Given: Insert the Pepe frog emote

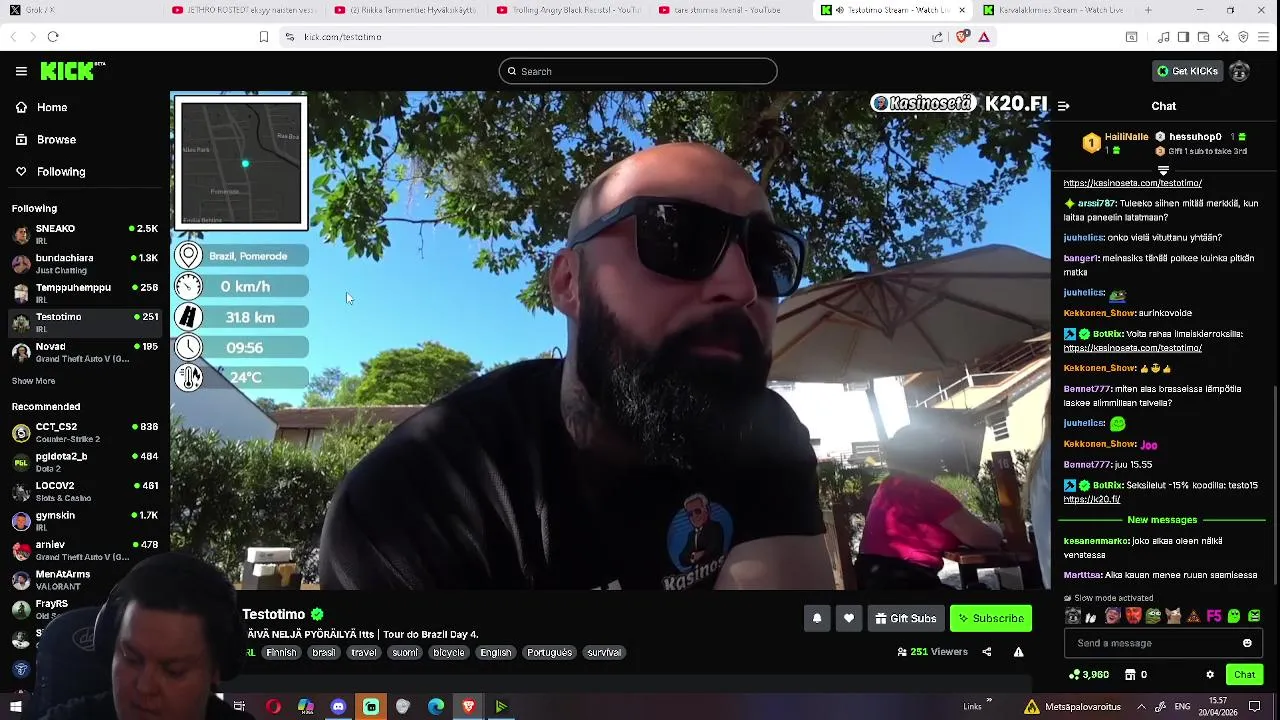Looking at the screenshot, I should point(1153,616).
